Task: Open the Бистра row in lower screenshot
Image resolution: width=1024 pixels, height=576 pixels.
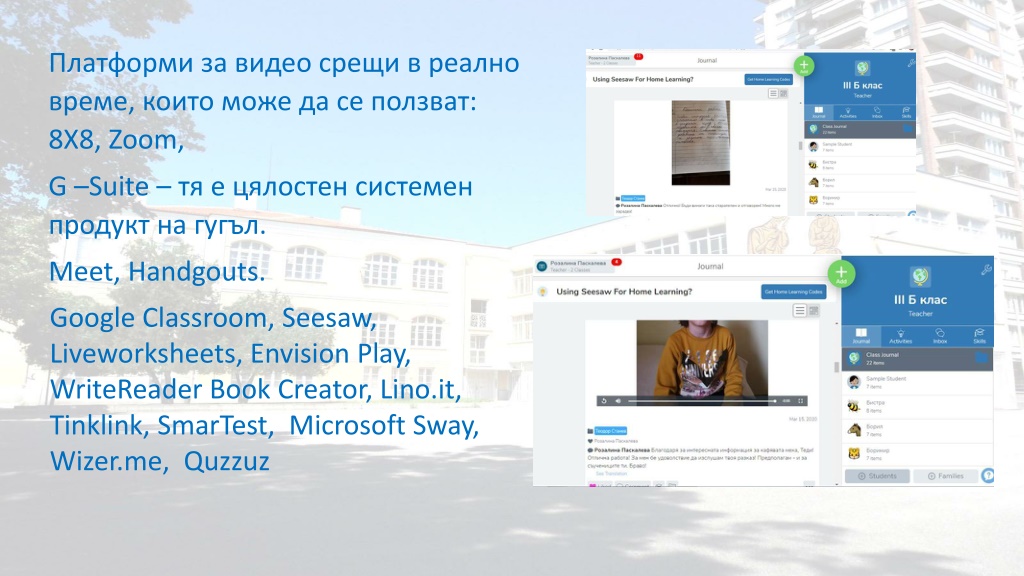Action: [x=918, y=407]
